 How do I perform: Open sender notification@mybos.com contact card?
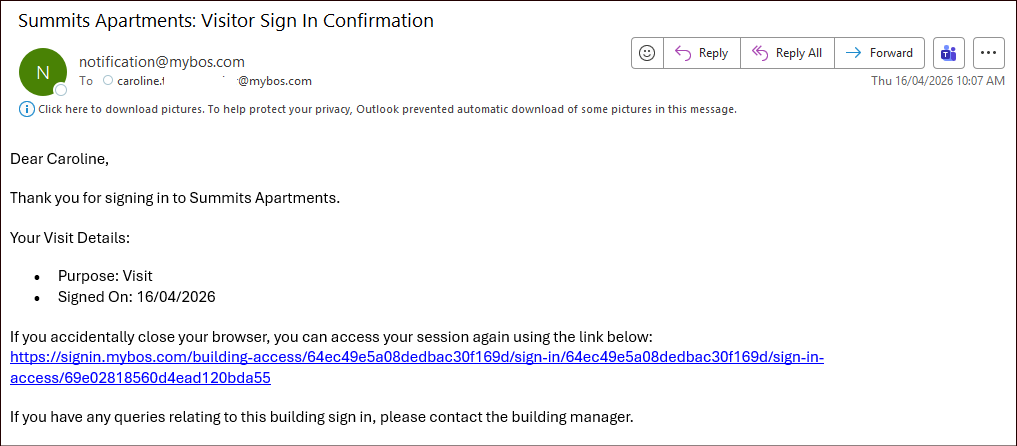[162, 62]
